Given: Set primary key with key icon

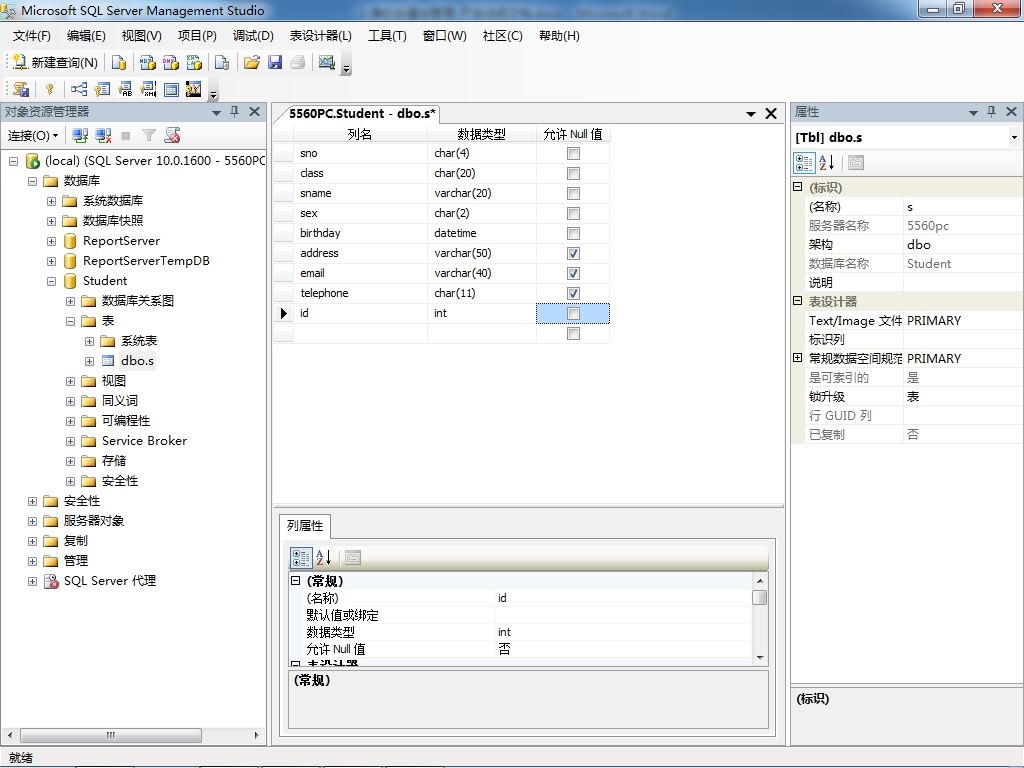Looking at the screenshot, I should pos(49,89).
